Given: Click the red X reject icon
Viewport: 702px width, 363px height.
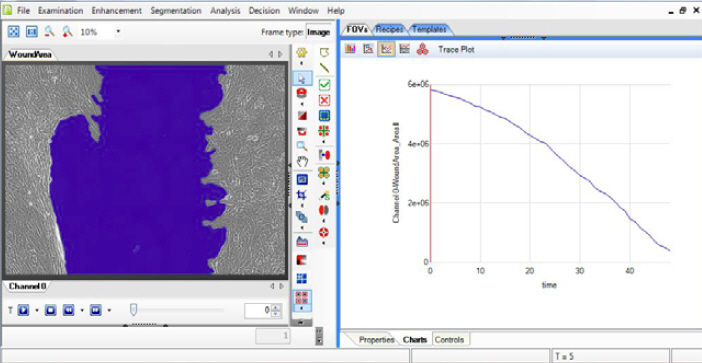Looking at the screenshot, I should 325,100.
